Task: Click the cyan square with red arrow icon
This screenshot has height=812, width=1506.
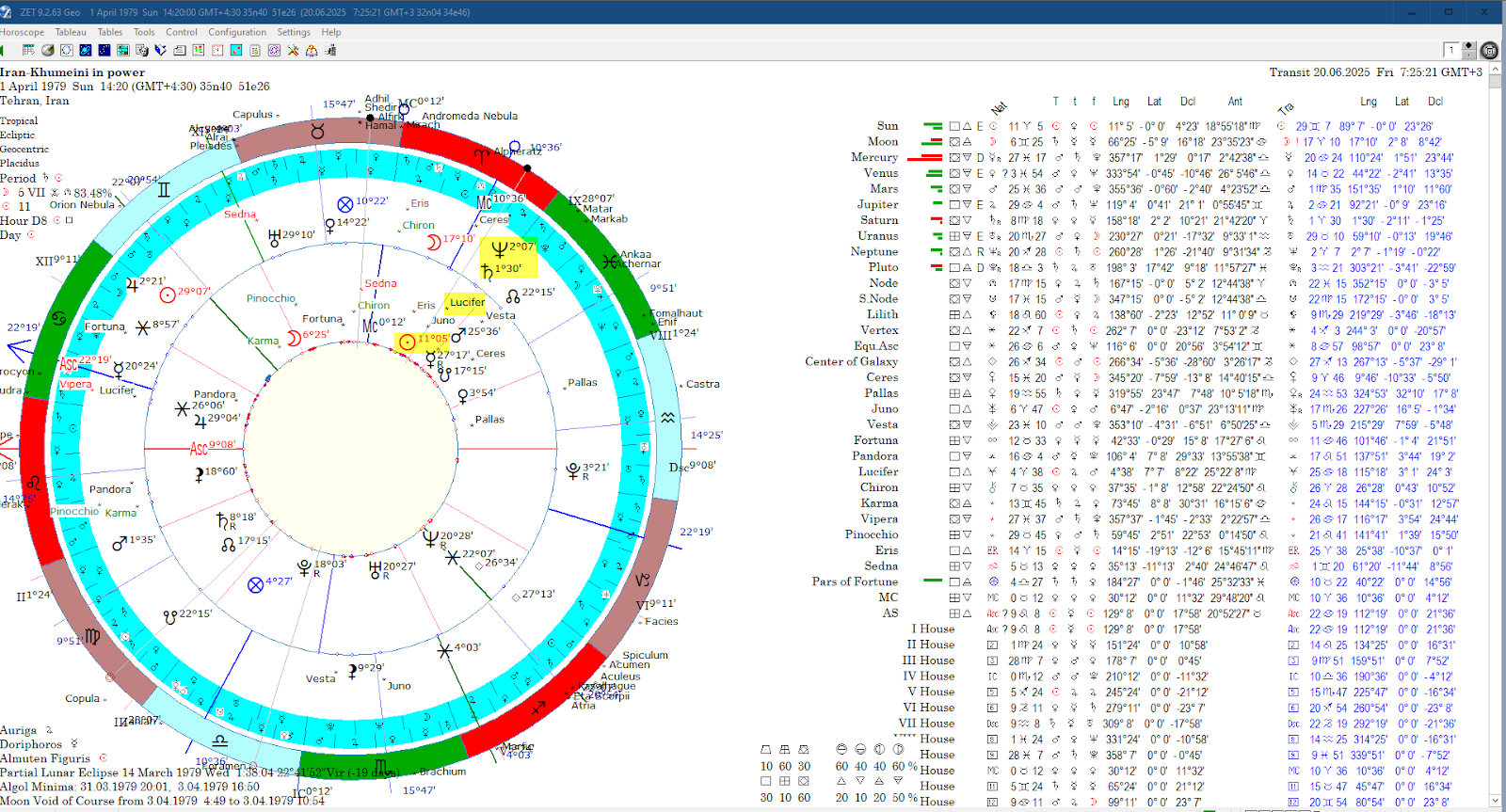Action: pos(235,50)
